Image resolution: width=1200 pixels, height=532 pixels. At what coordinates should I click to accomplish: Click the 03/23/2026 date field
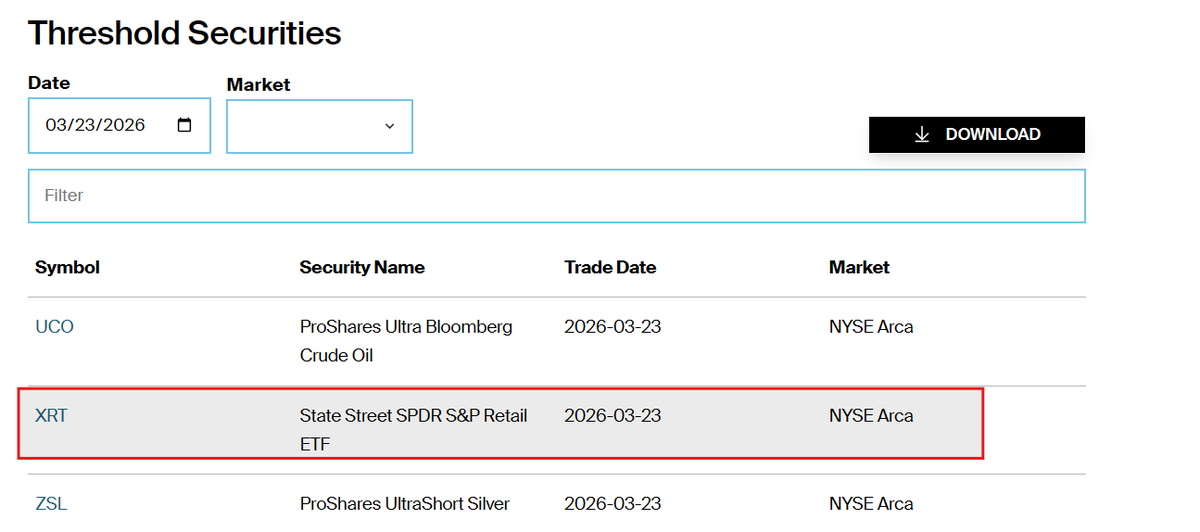[x=119, y=125]
